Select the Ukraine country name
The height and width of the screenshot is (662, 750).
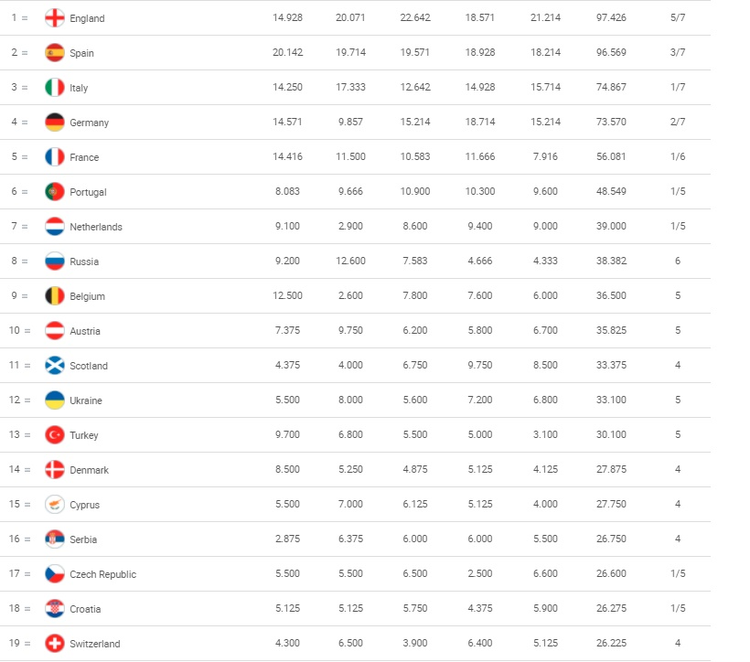86,400
